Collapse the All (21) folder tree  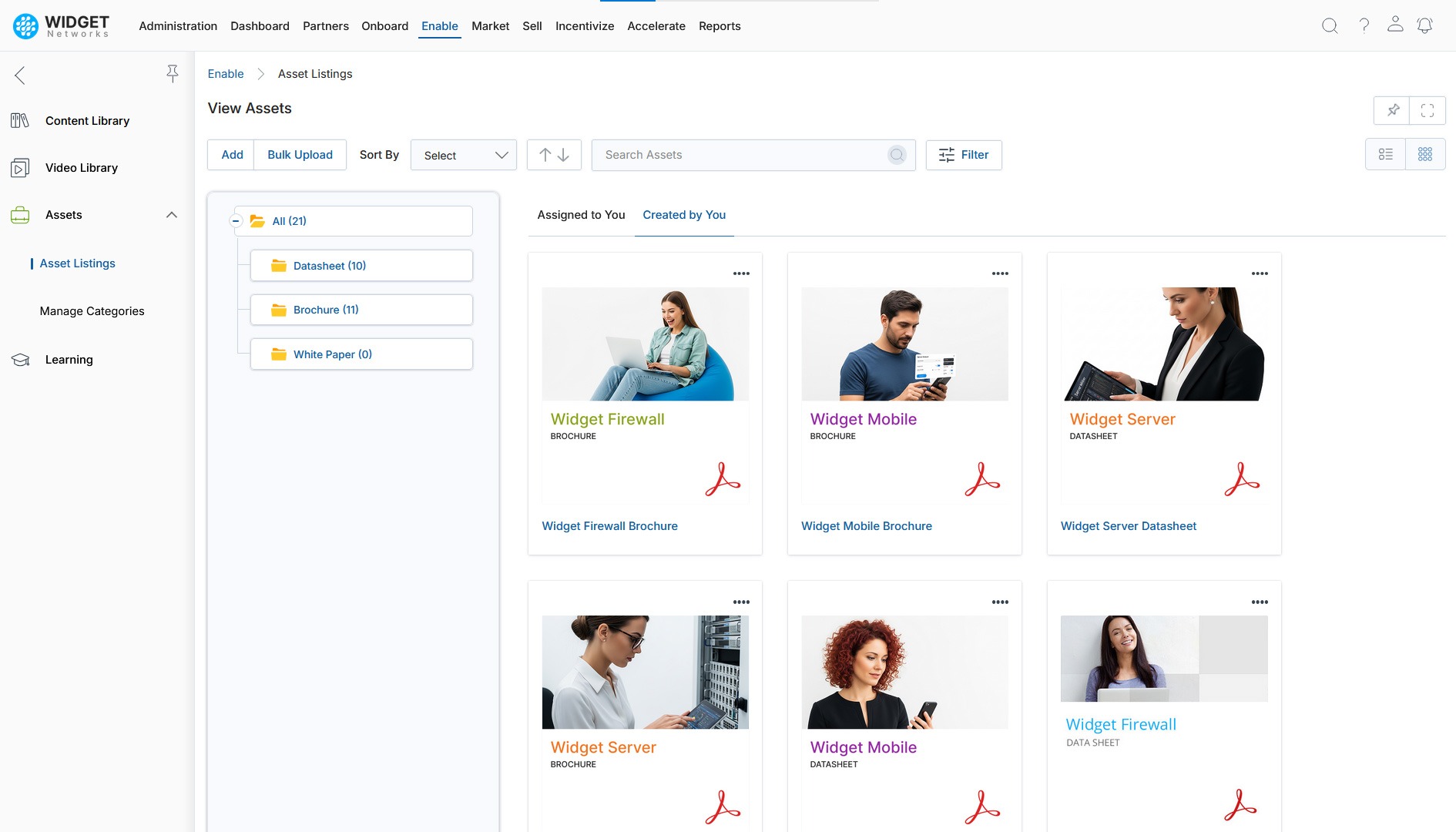click(x=237, y=221)
